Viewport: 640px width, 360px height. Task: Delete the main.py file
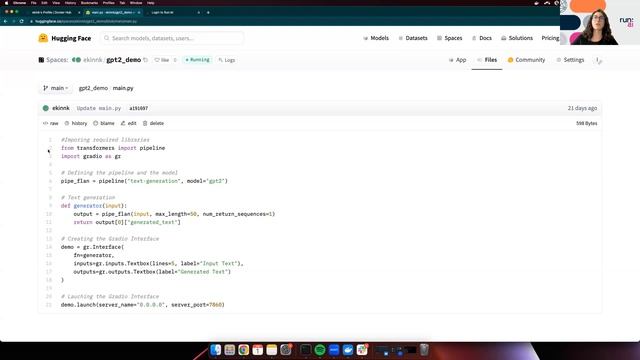[x=153, y=123]
